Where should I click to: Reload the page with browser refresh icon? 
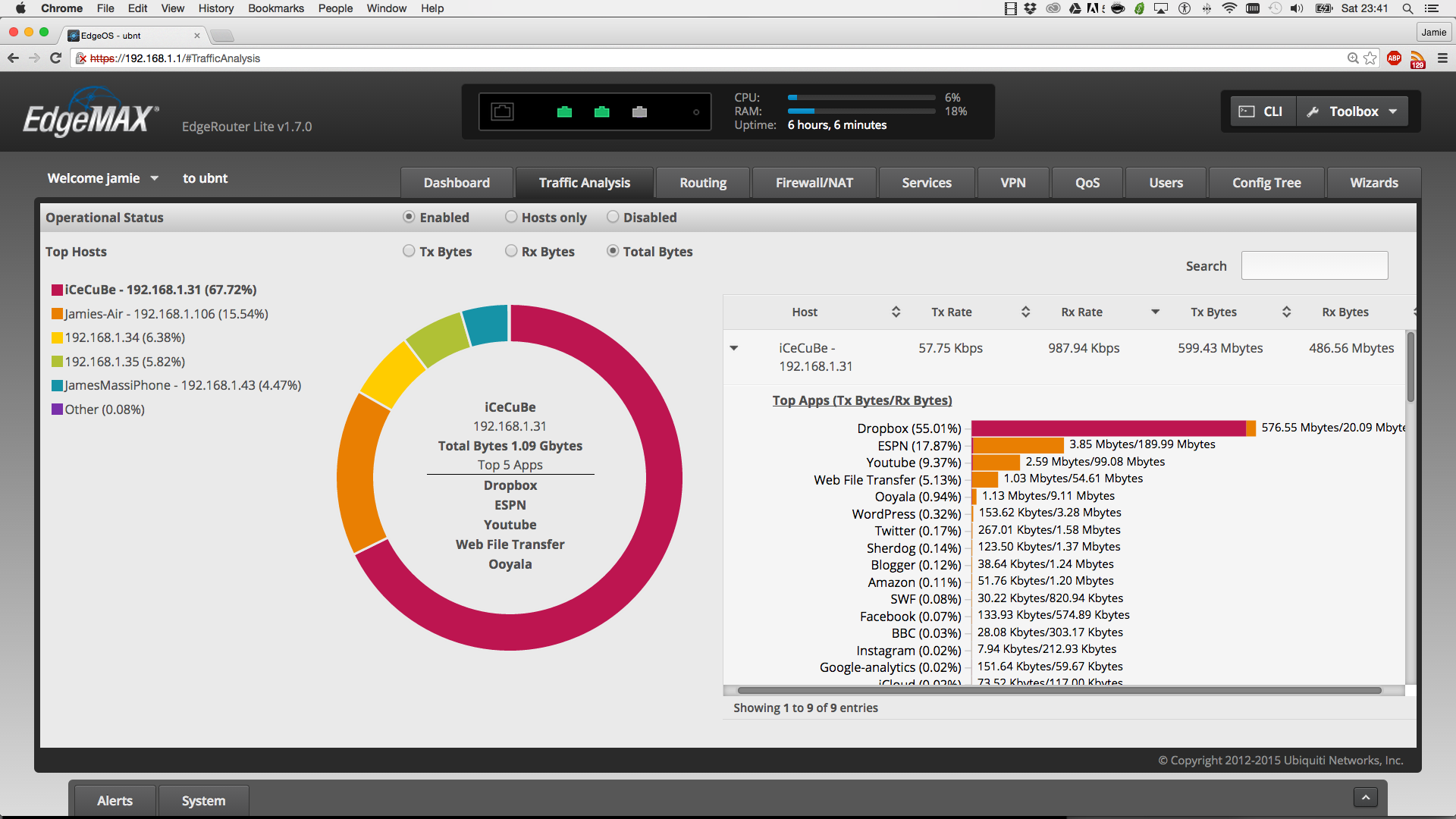[55, 58]
